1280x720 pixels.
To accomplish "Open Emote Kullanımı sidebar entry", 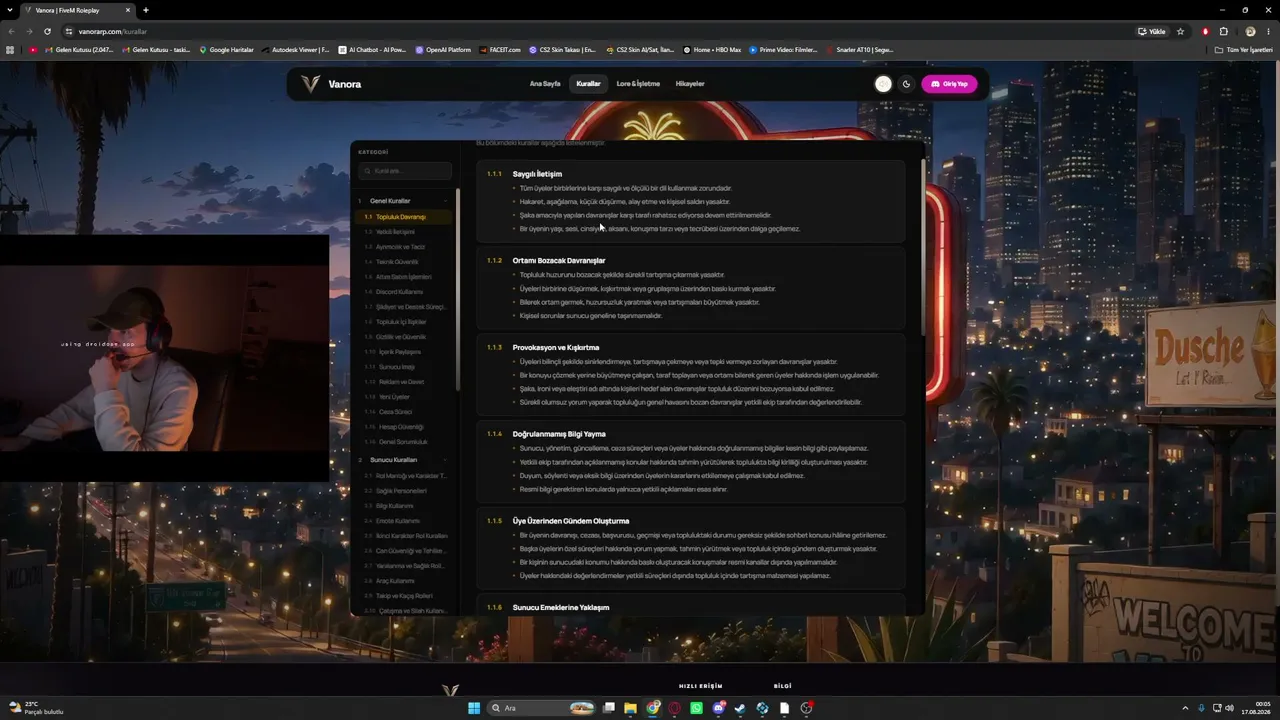I will [397, 521].
